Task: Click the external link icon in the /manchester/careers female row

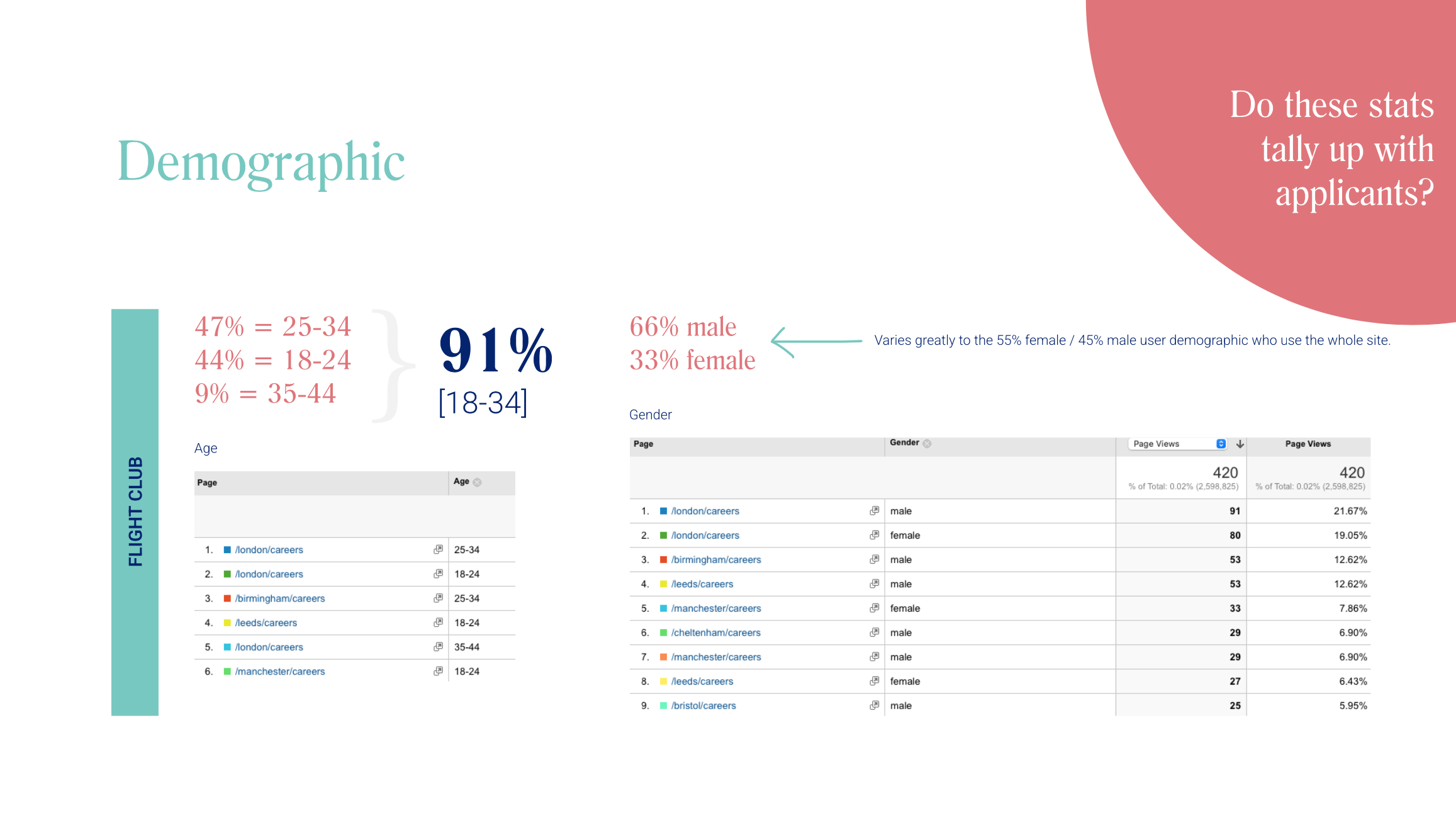Action: (874, 608)
